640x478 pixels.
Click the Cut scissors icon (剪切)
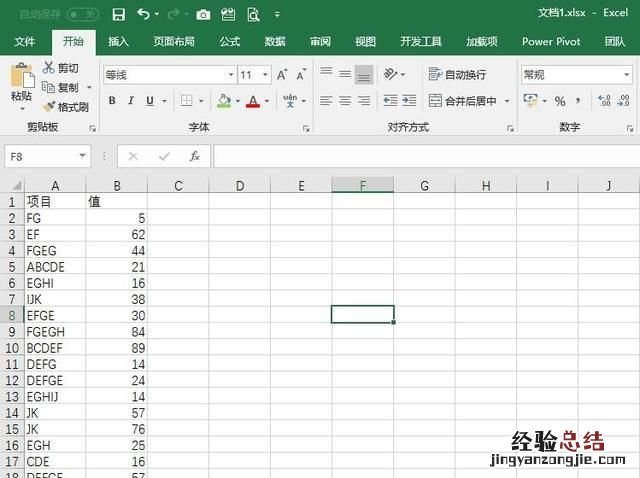pos(60,68)
